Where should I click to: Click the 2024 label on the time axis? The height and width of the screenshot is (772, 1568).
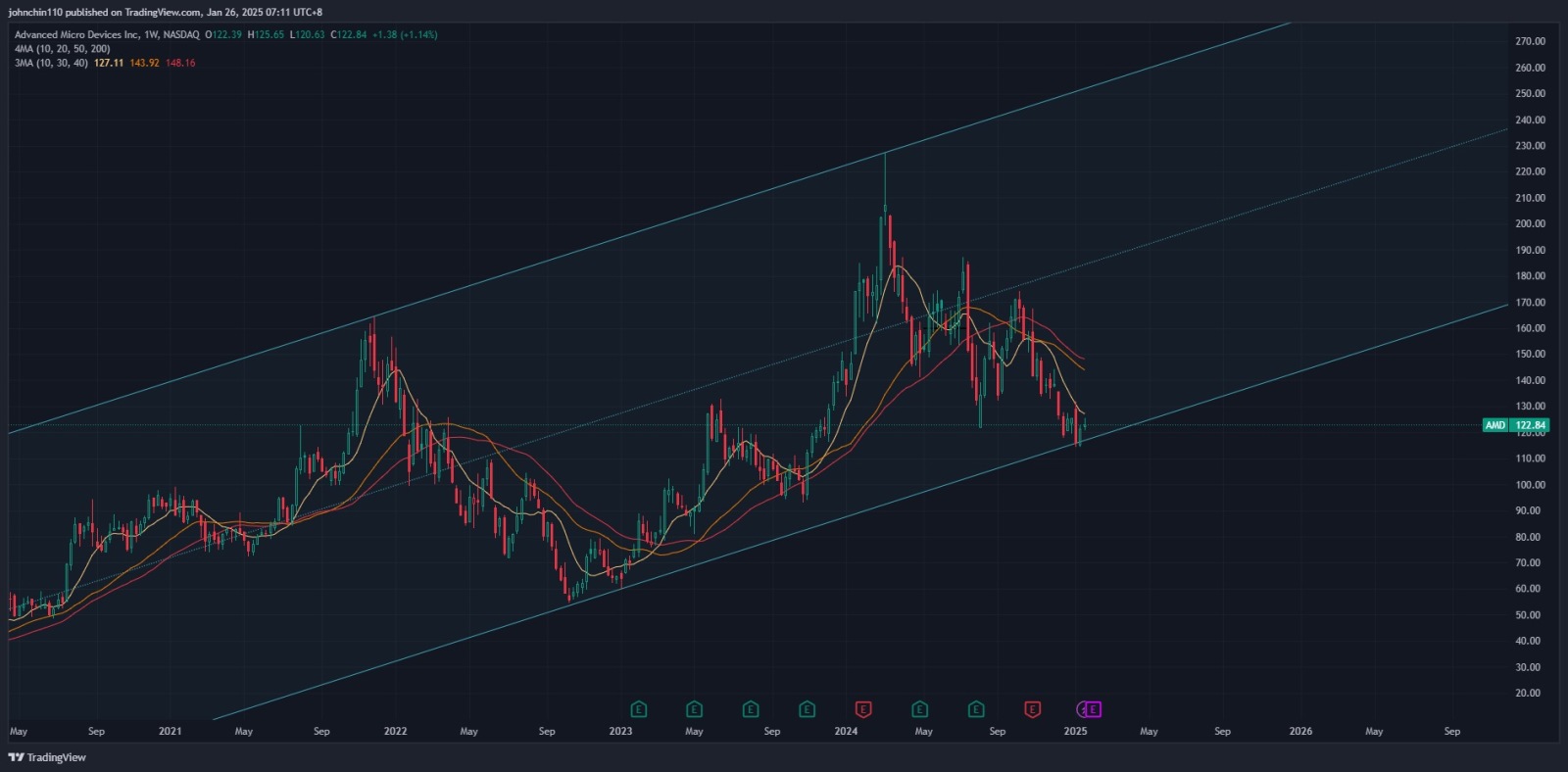point(846,731)
